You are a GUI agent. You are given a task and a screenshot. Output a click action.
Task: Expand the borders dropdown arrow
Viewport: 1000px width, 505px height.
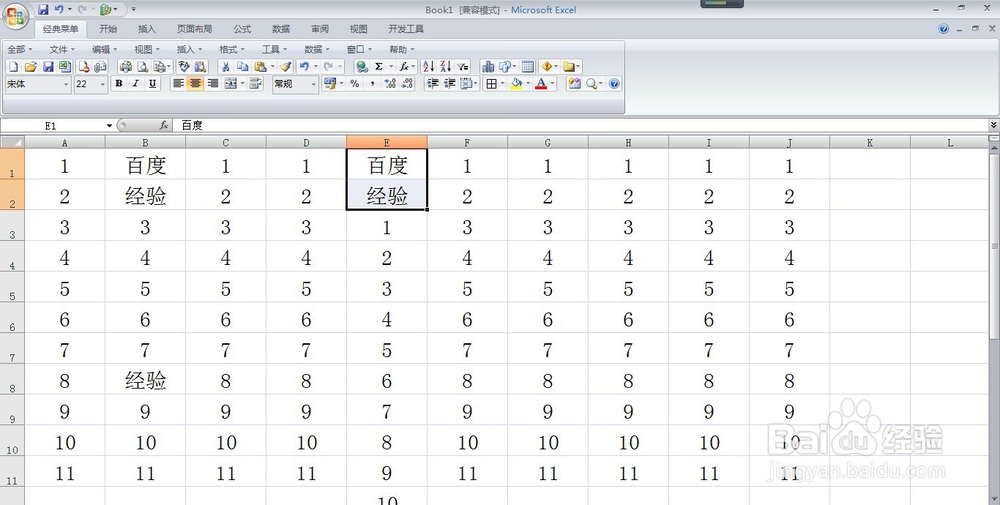tap(502, 84)
